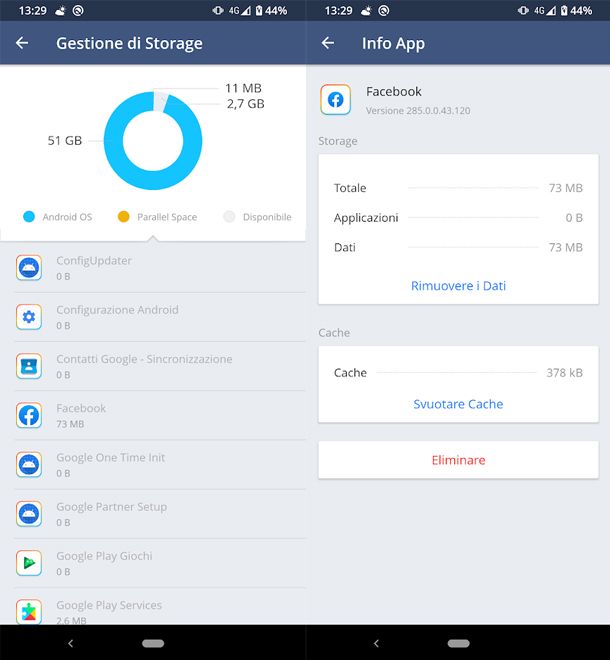Tap Android home pill on right screen

pos(458,643)
